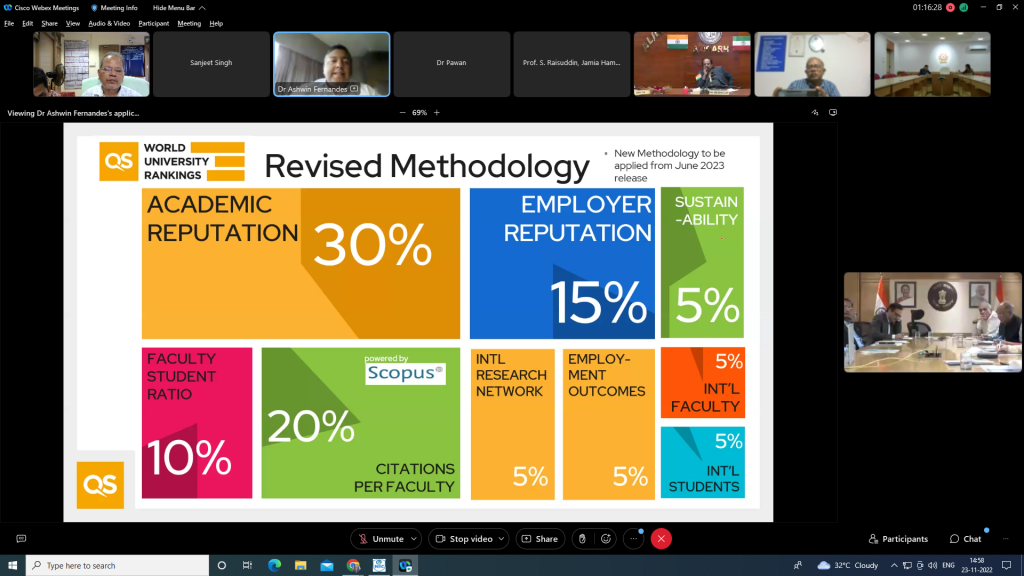Open video options arrow beside Stop video
The width and height of the screenshot is (1024, 576).
coord(501,539)
